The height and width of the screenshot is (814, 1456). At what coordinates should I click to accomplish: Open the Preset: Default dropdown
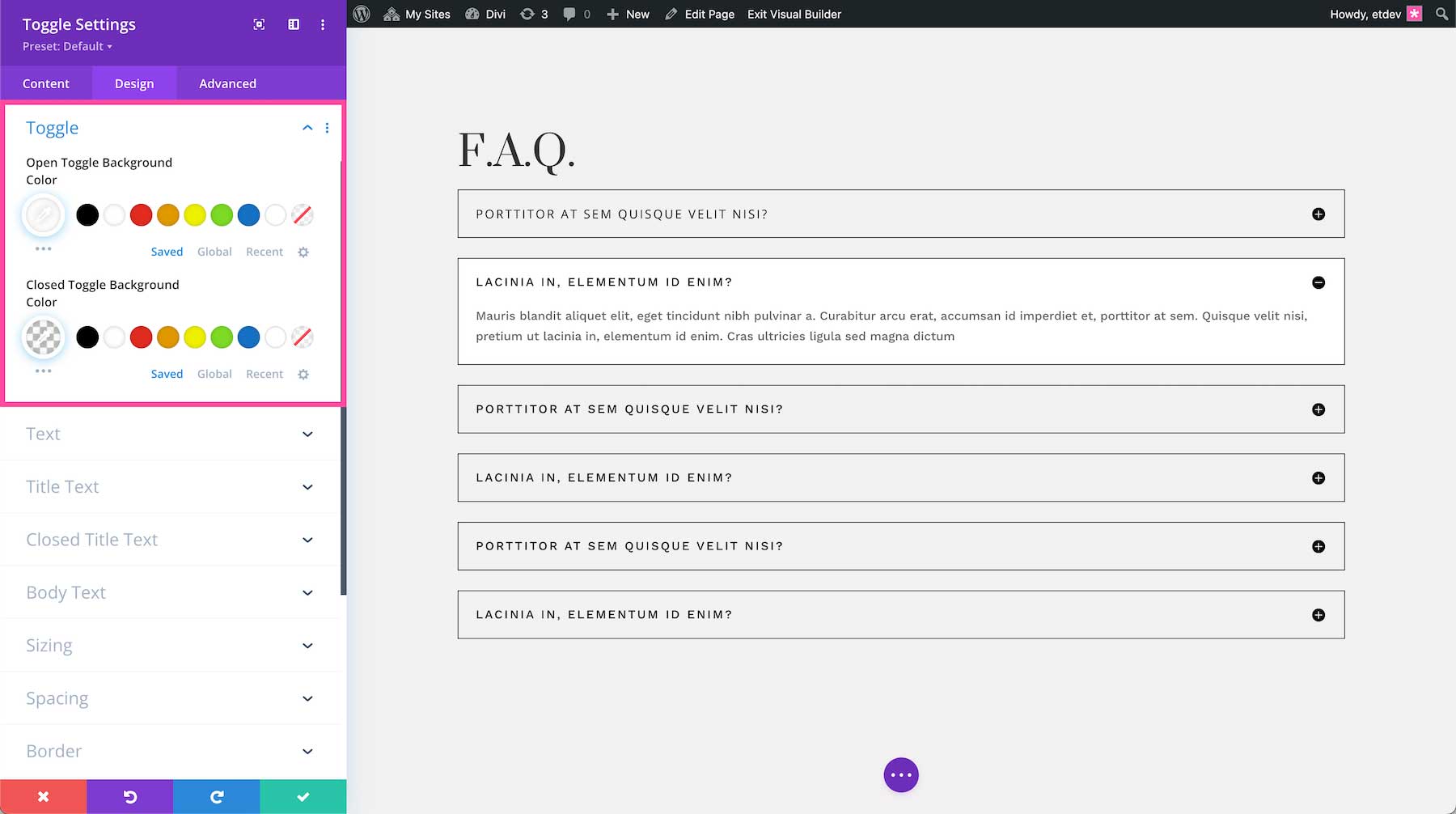67,46
